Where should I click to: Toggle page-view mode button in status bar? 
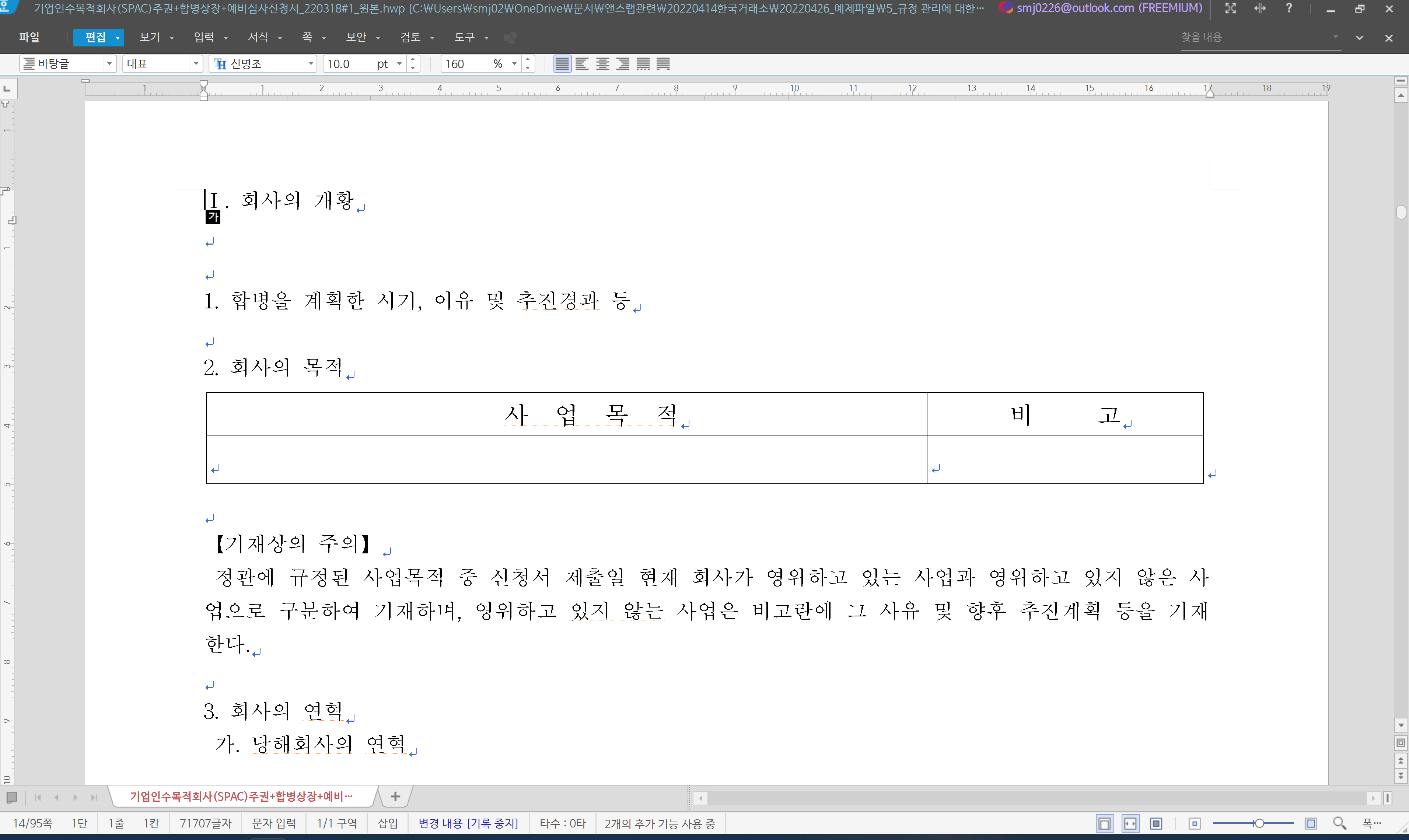[x=1104, y=823]
